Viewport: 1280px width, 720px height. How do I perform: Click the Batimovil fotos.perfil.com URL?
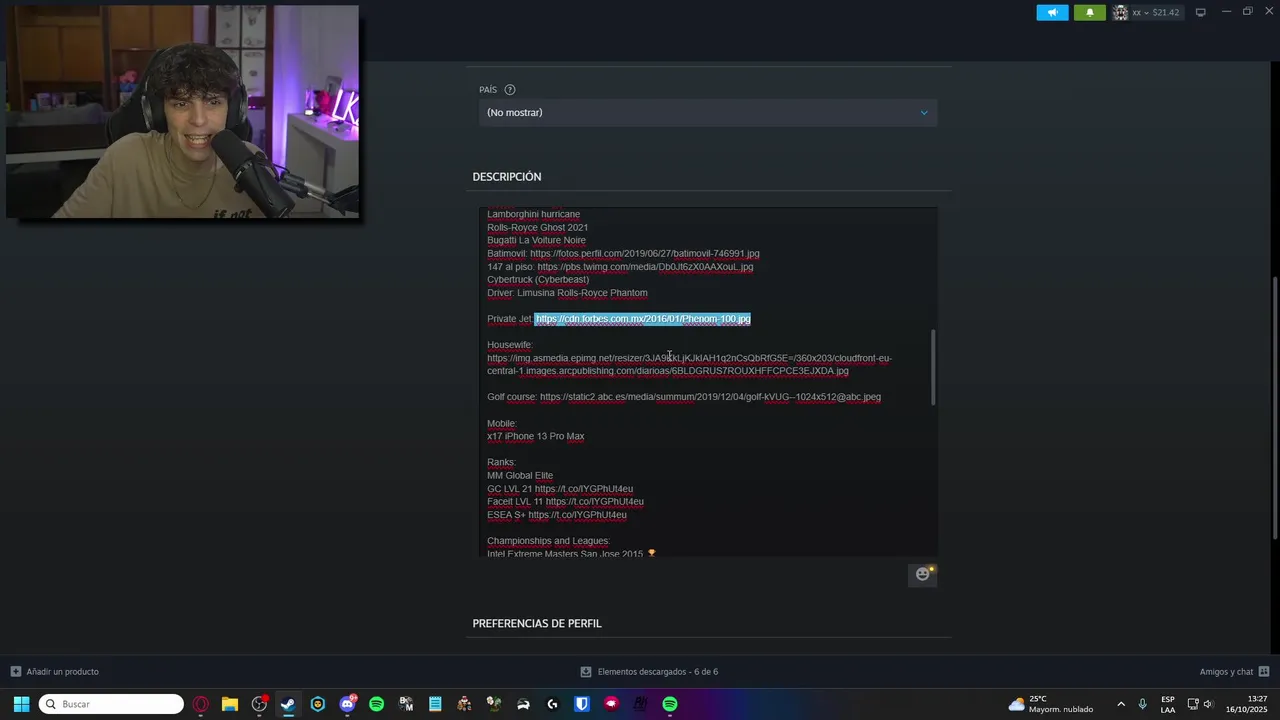645,254
